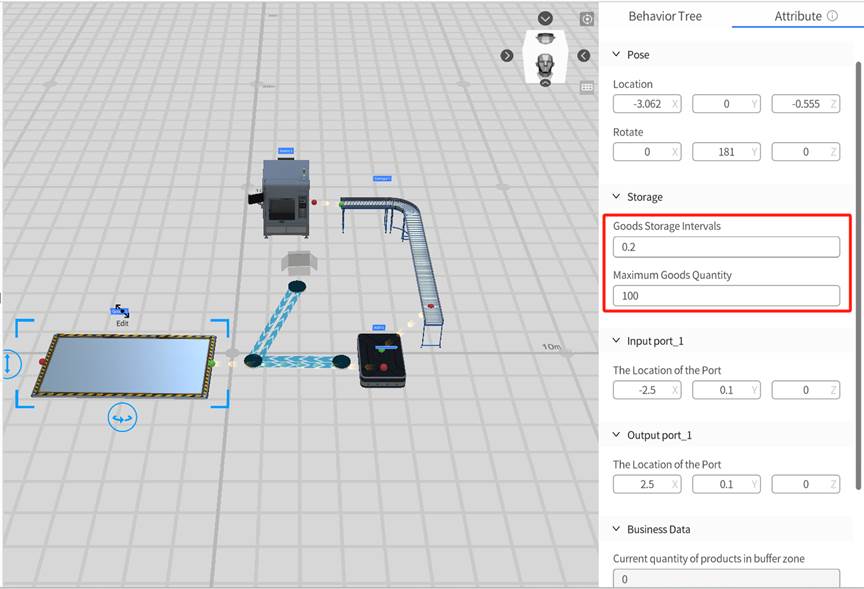The image size is (864, 589).
Task: Click the vertical move handle left of buffer
Action: tap(8, 363)
